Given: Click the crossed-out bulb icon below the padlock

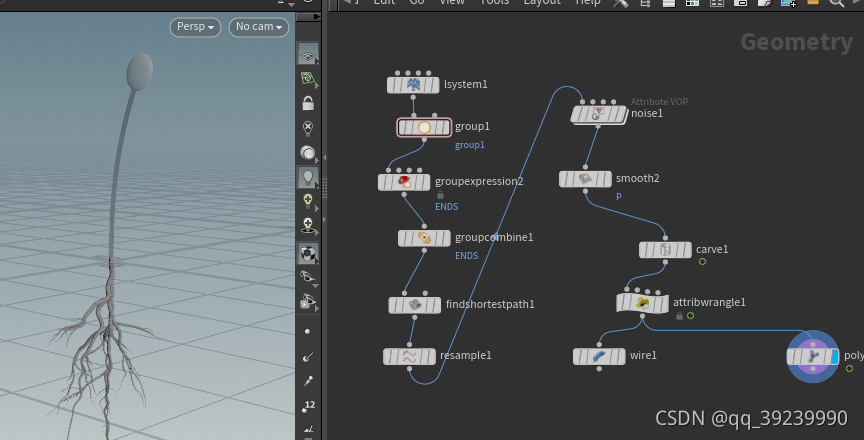Looking at the screenshot, I should click(x=308, y=128).
